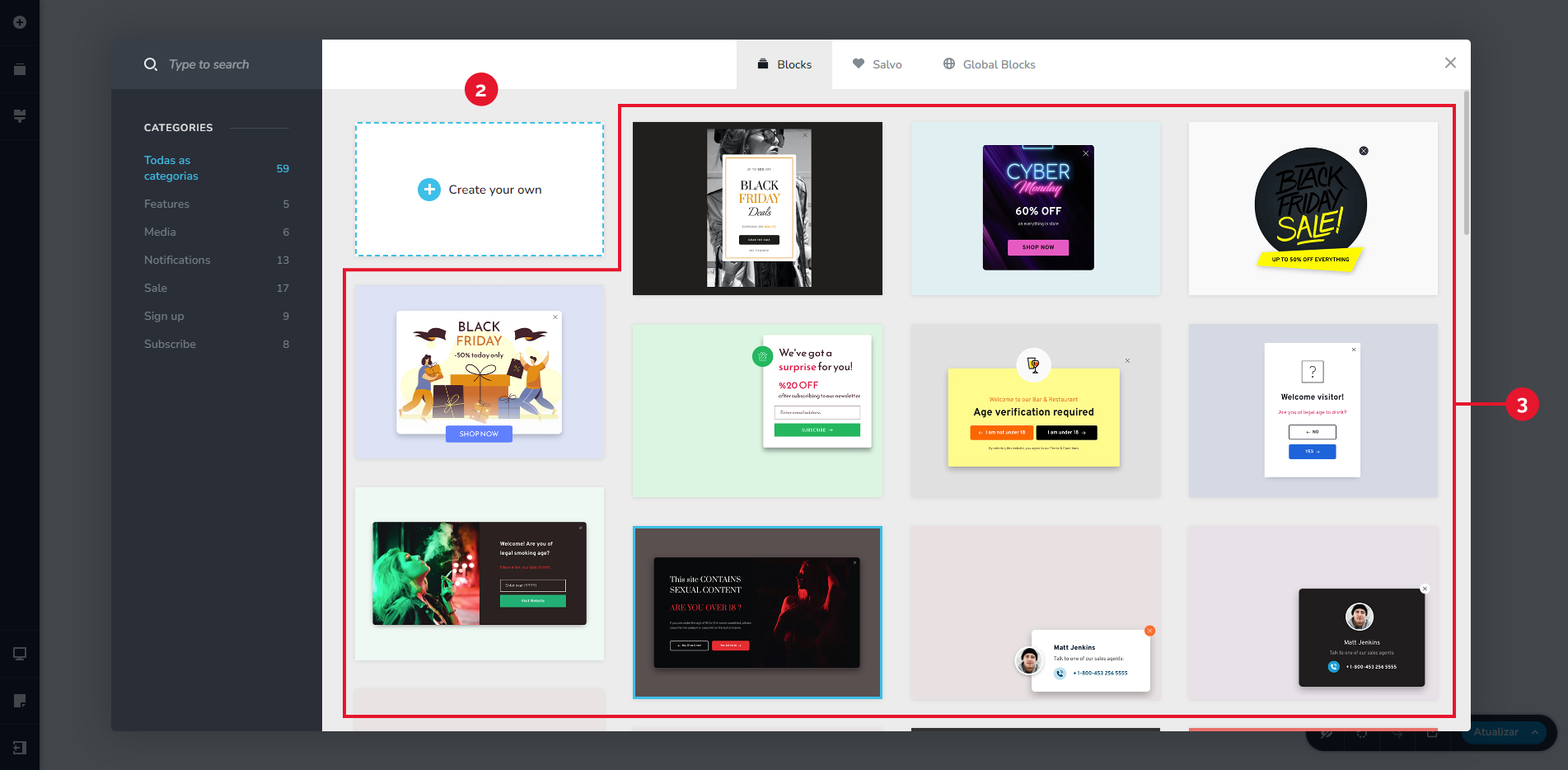The image size is (1568, 770).
Task: Click the search magnifier icon
Action: coord(151,64)
